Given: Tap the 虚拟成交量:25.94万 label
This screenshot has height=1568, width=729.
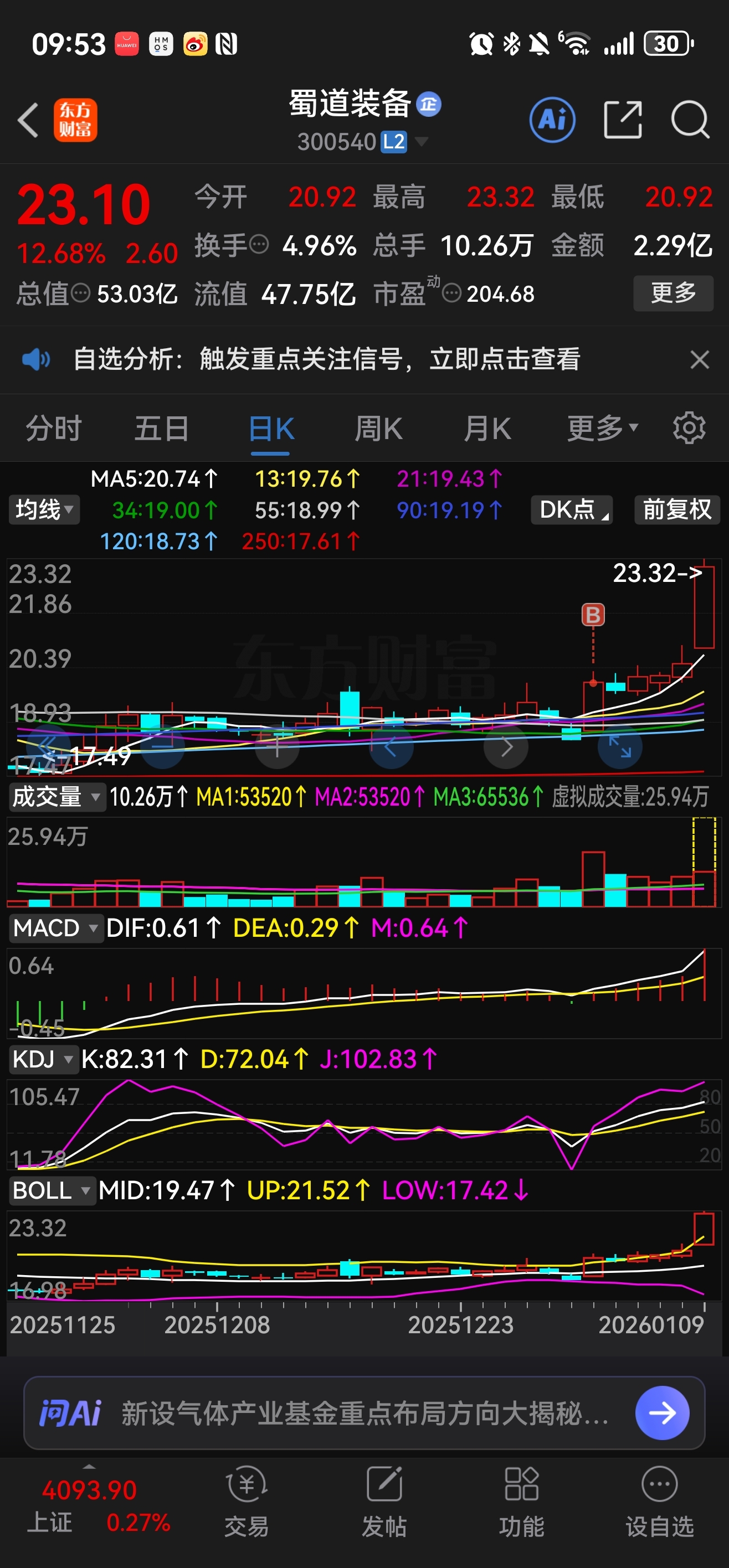Looking at the screenshot, I should point(630,796).
